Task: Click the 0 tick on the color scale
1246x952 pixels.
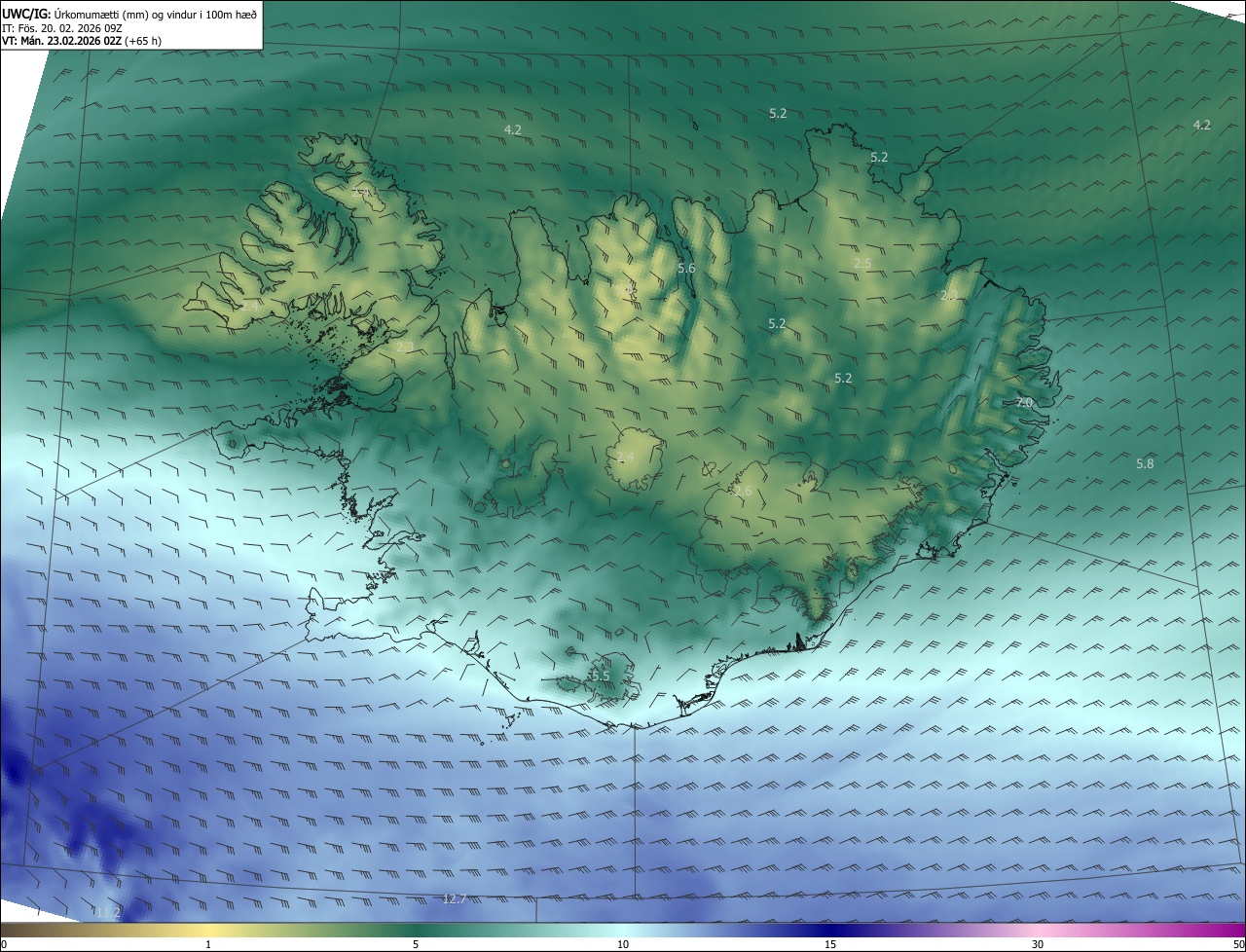Action: (x=4, y=944)
